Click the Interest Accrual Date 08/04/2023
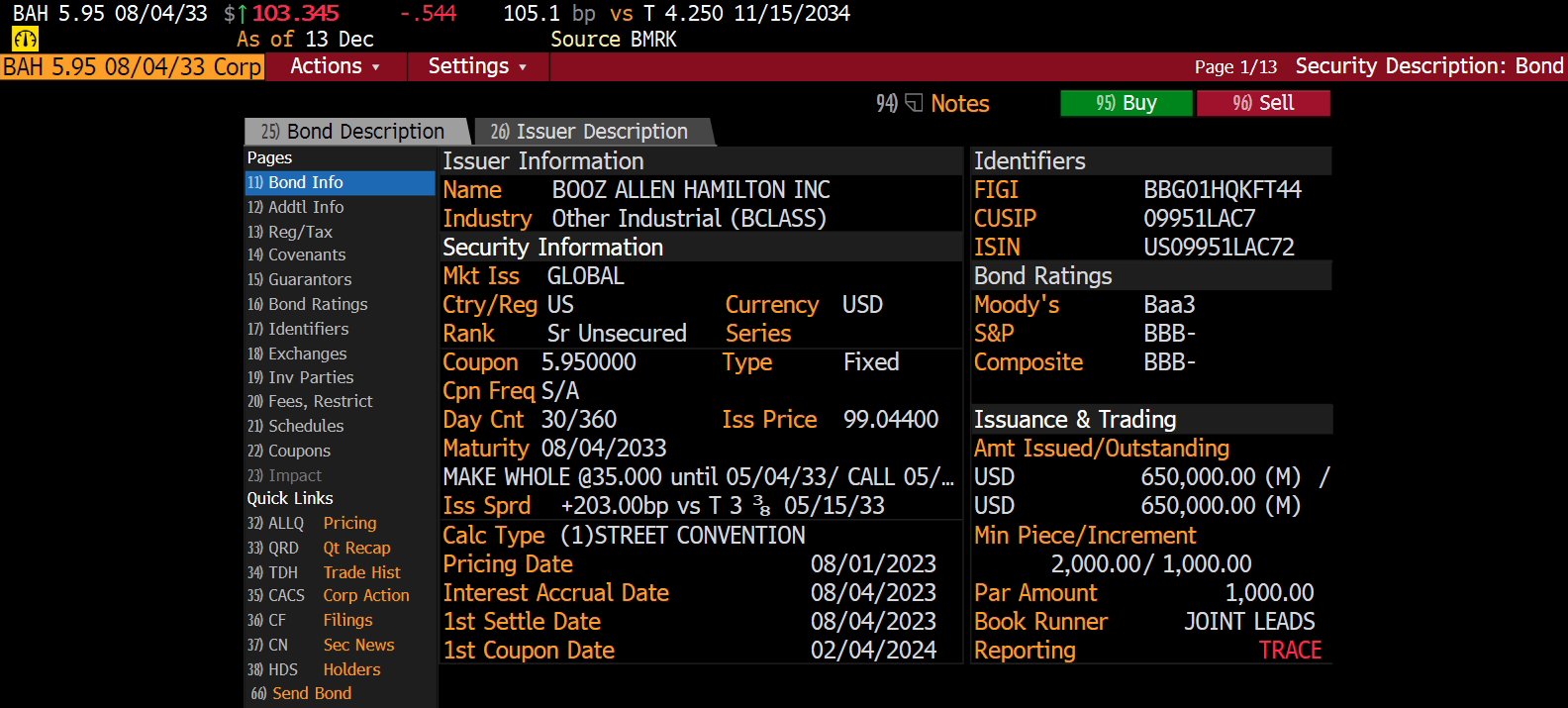Screen dimensions: 1568x708 point(873,593)
